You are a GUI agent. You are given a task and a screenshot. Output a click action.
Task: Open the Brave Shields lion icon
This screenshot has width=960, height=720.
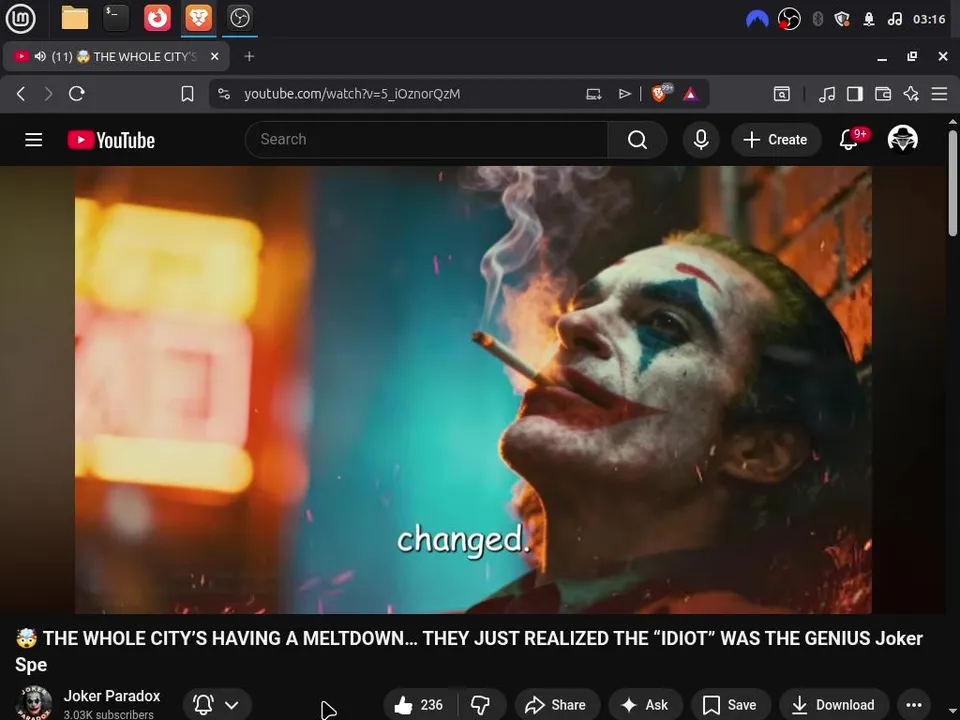click(661, 93)
